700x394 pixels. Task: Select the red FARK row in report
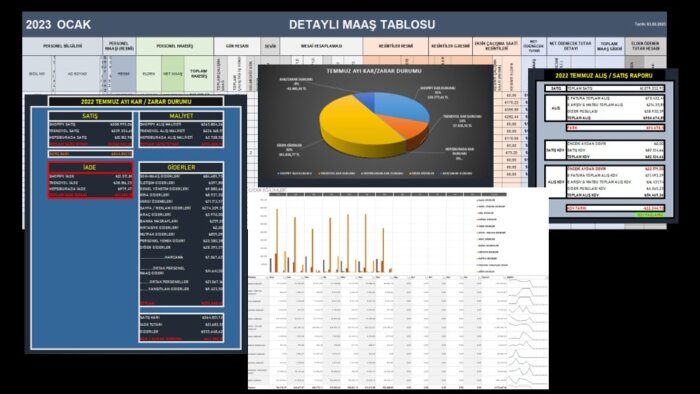pos(615,128)
